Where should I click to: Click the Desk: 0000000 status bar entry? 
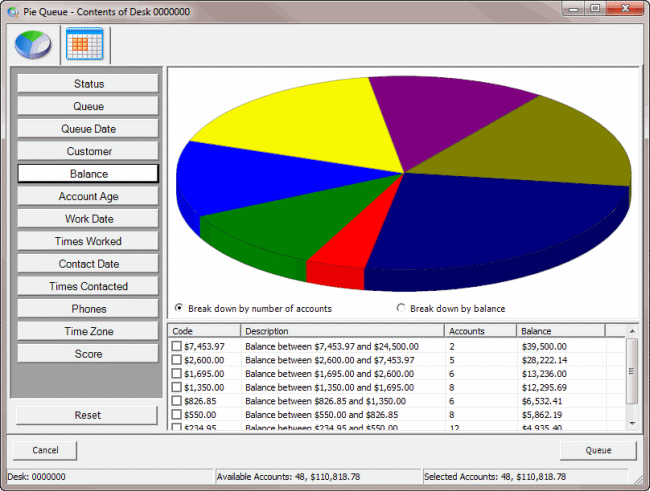click(109, 476)
